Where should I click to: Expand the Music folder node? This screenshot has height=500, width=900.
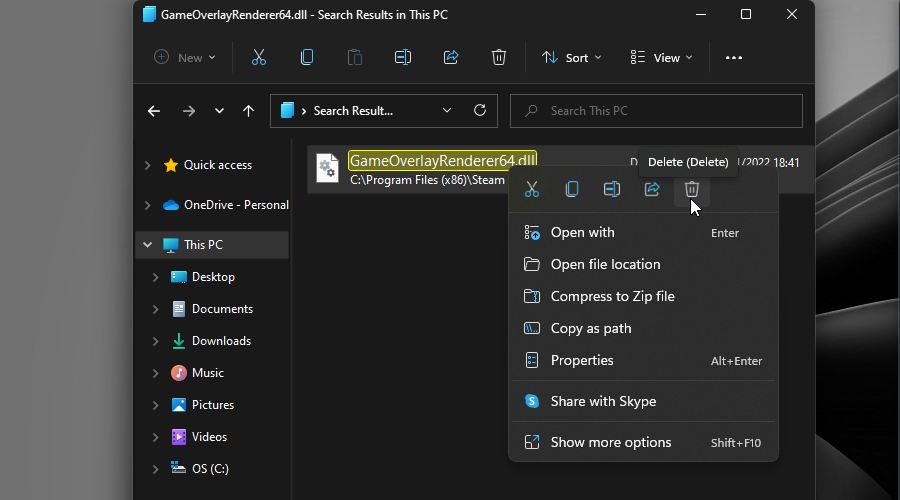[x=156, y=373]
